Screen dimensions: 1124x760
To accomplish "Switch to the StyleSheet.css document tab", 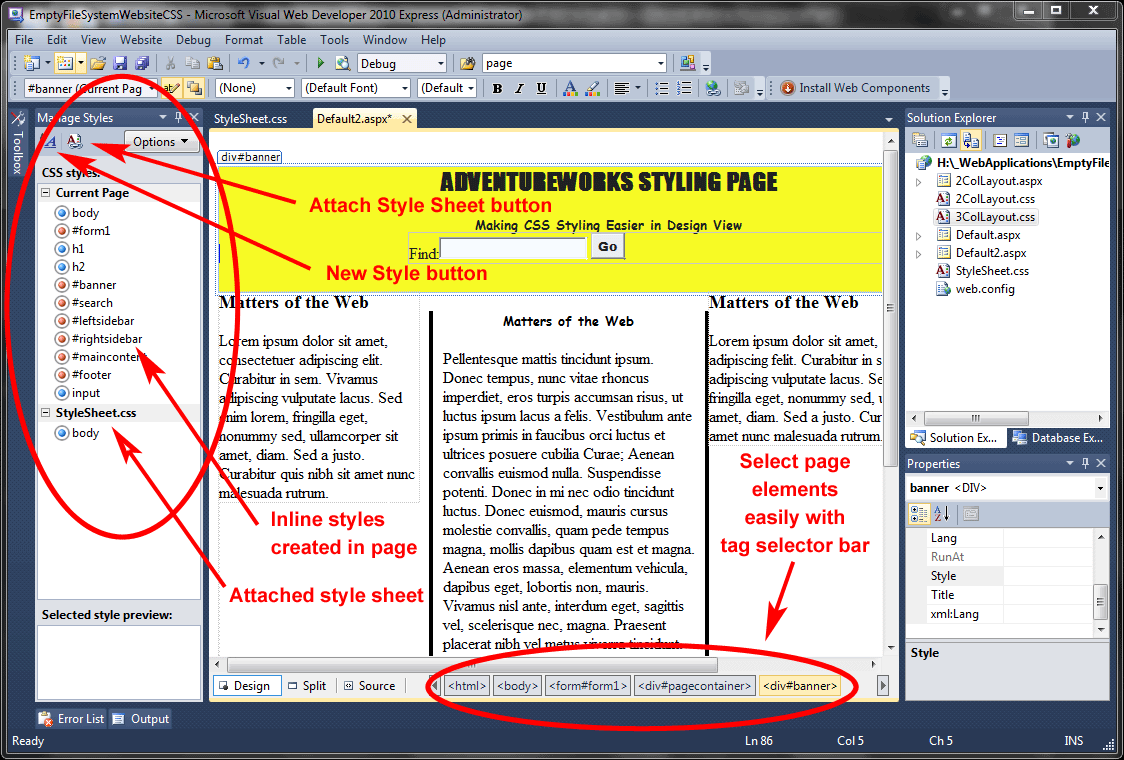I will click(x=251, y=119).
